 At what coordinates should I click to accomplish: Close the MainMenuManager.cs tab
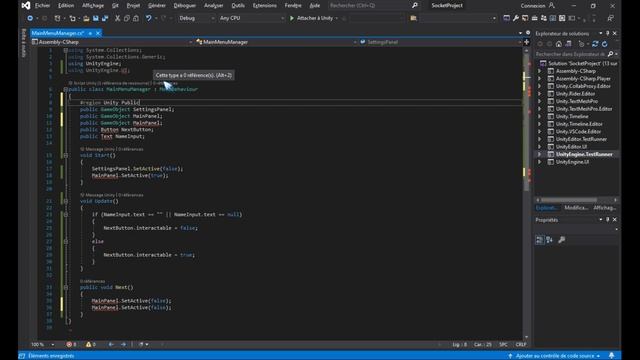click(98, 33)
